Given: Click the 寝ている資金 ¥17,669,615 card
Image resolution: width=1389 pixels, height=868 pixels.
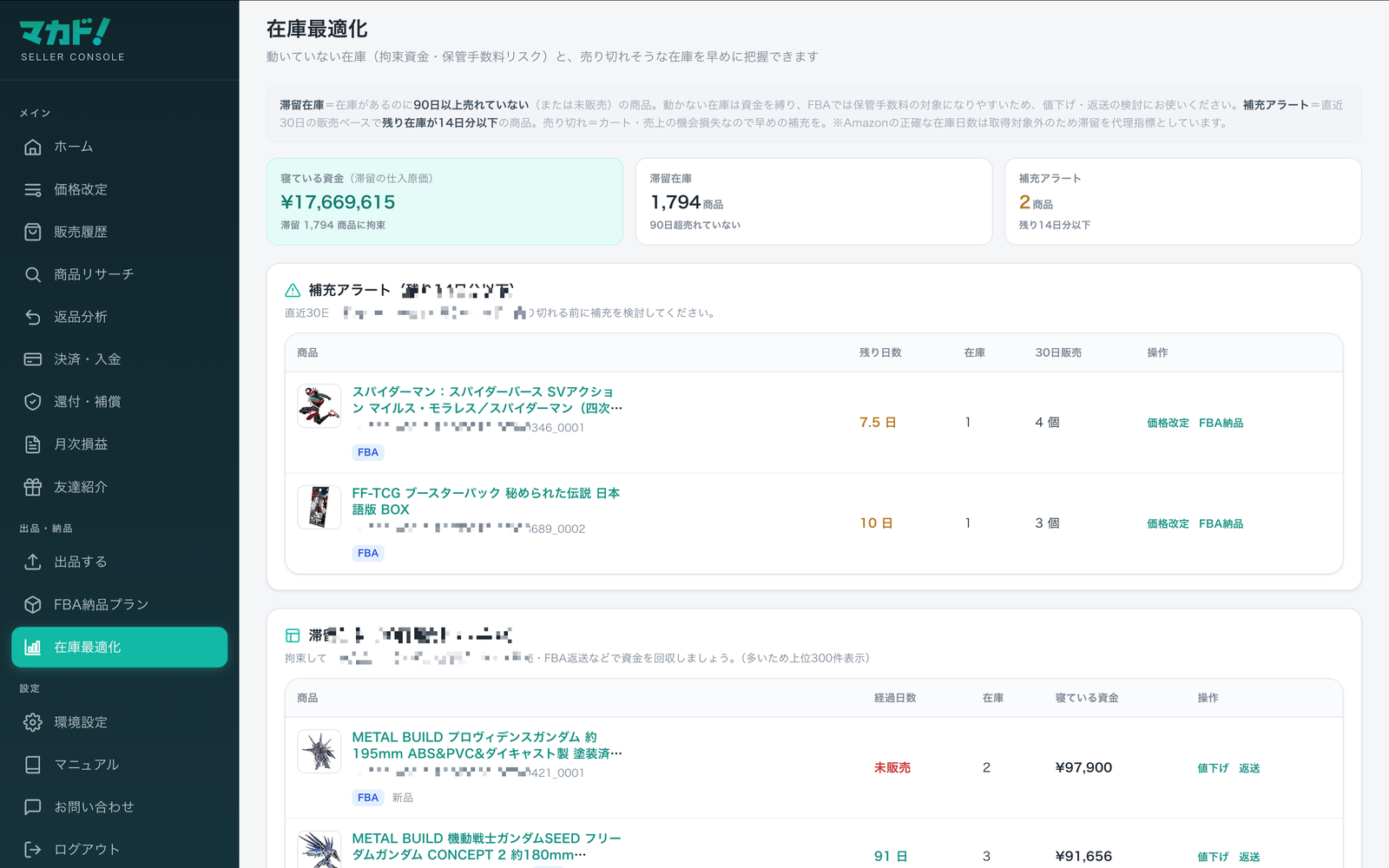Looking at the screenshot, I should (444, 201).
